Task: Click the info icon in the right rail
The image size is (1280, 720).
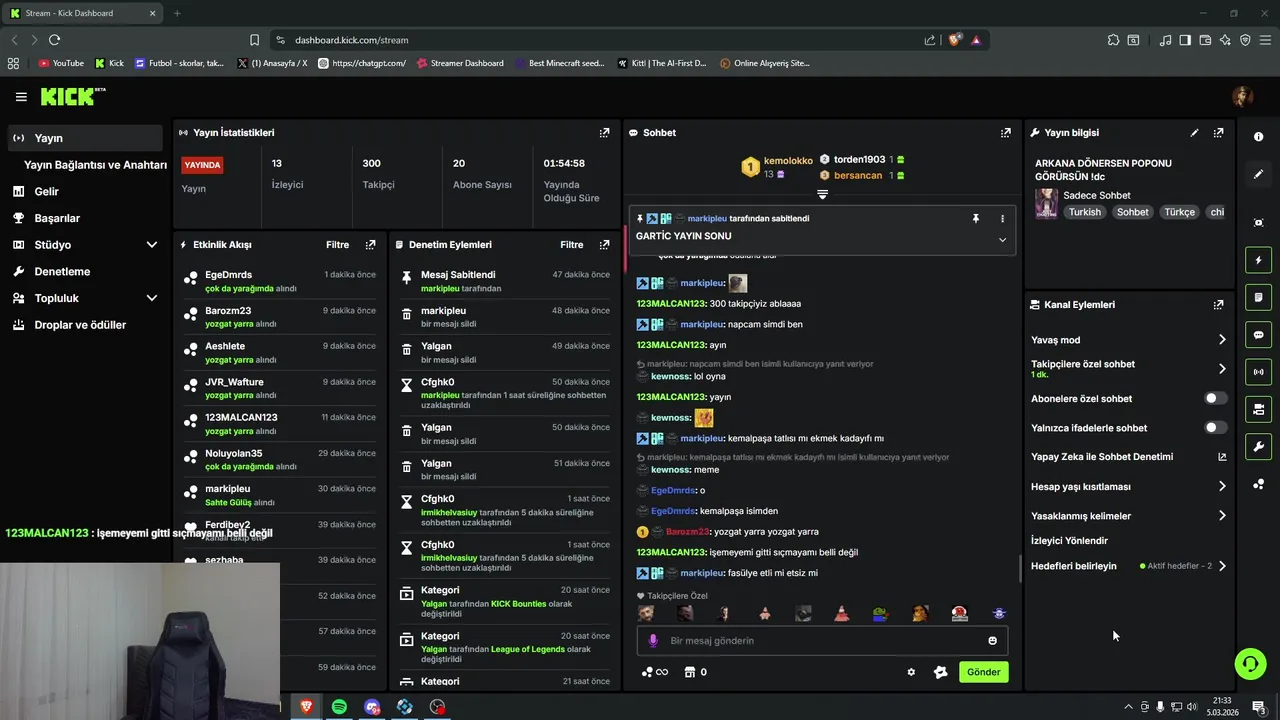Action: (x=1258, y=136)
